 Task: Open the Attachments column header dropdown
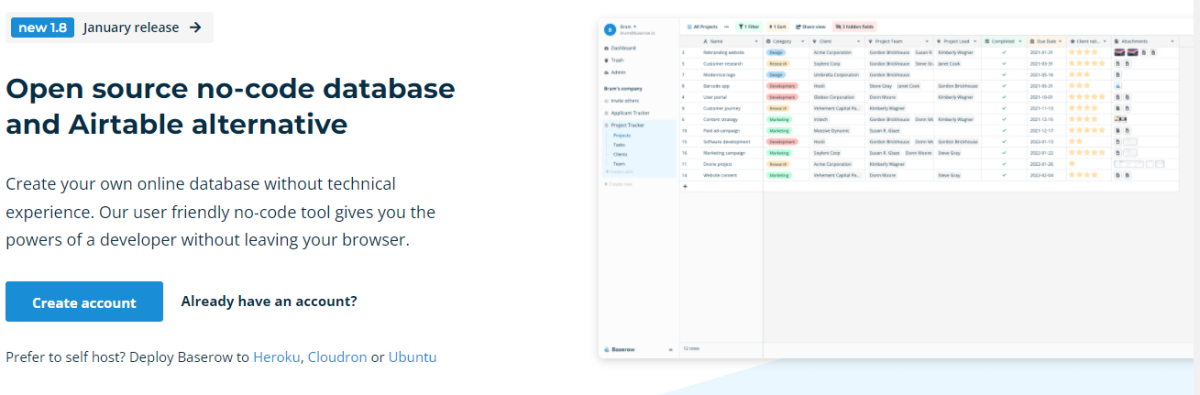click(1172, 41)
